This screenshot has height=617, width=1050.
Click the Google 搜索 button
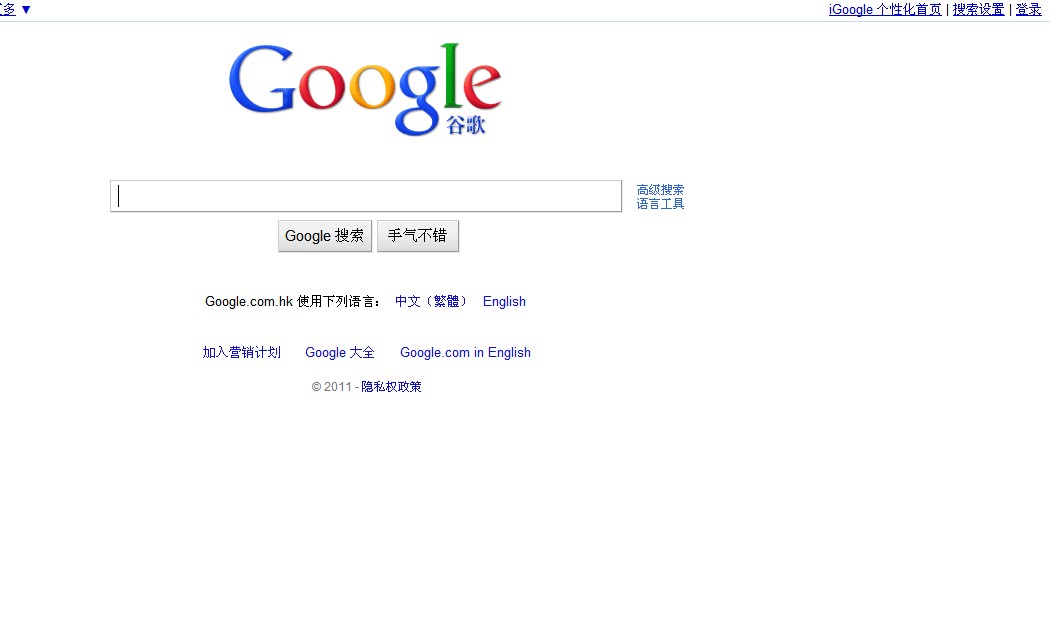pyautogui.click(x=325, y=236)
